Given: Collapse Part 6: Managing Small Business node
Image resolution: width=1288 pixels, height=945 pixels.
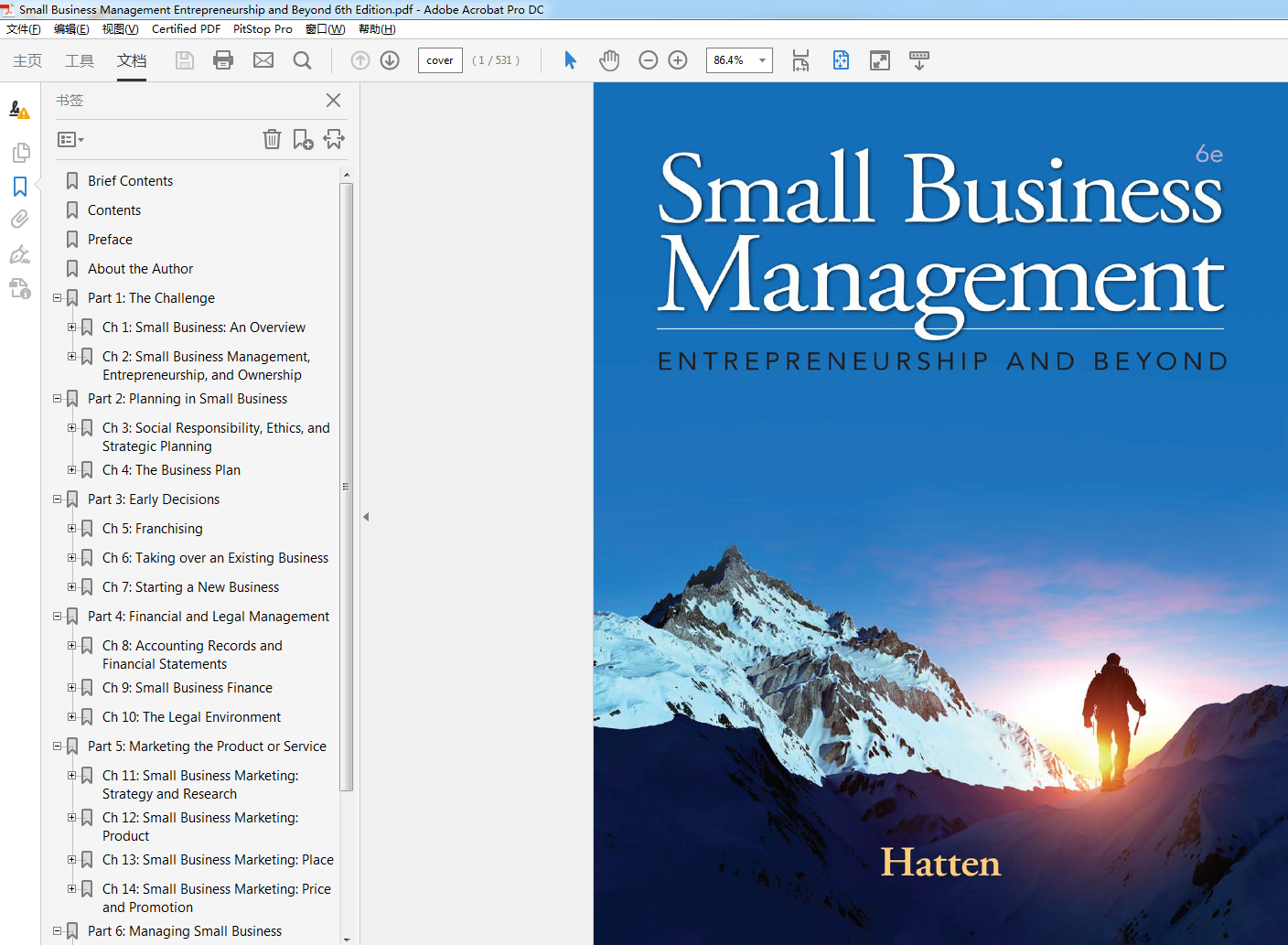Looking at the screenshot, I should coord(58,930).
